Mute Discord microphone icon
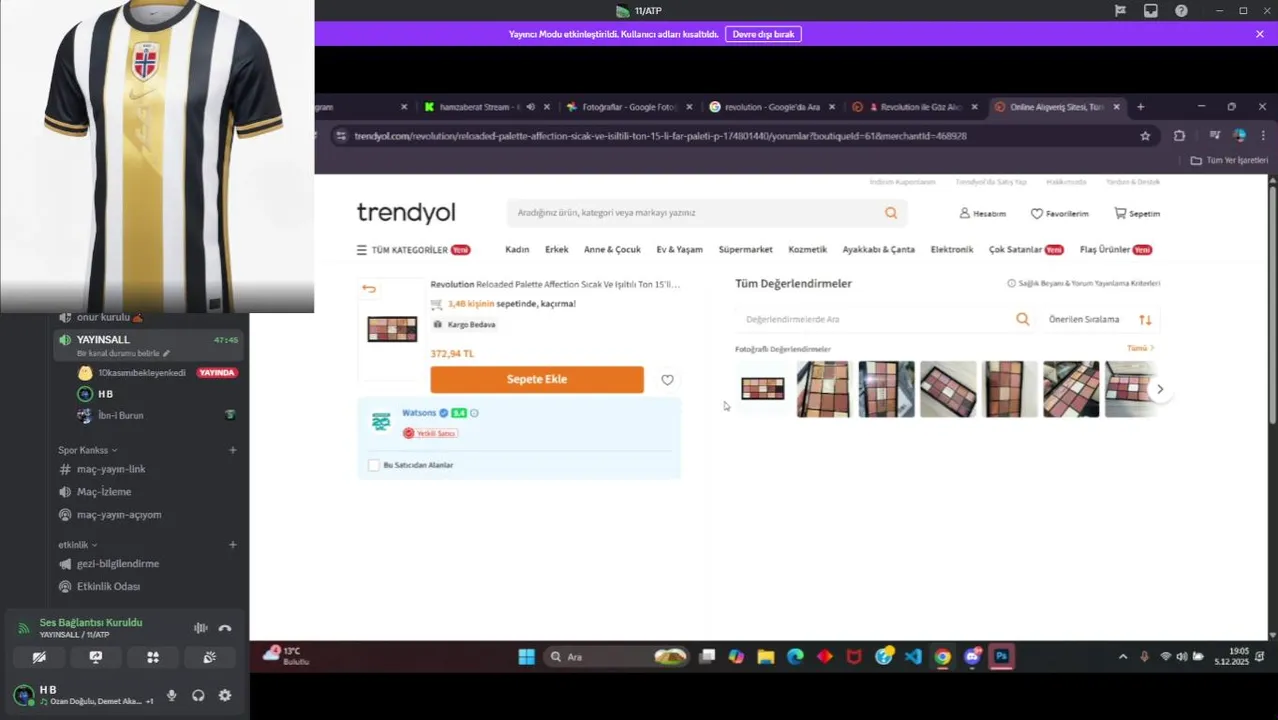Viewport: 1278px width, 720px height. click(x=172, y=695)
